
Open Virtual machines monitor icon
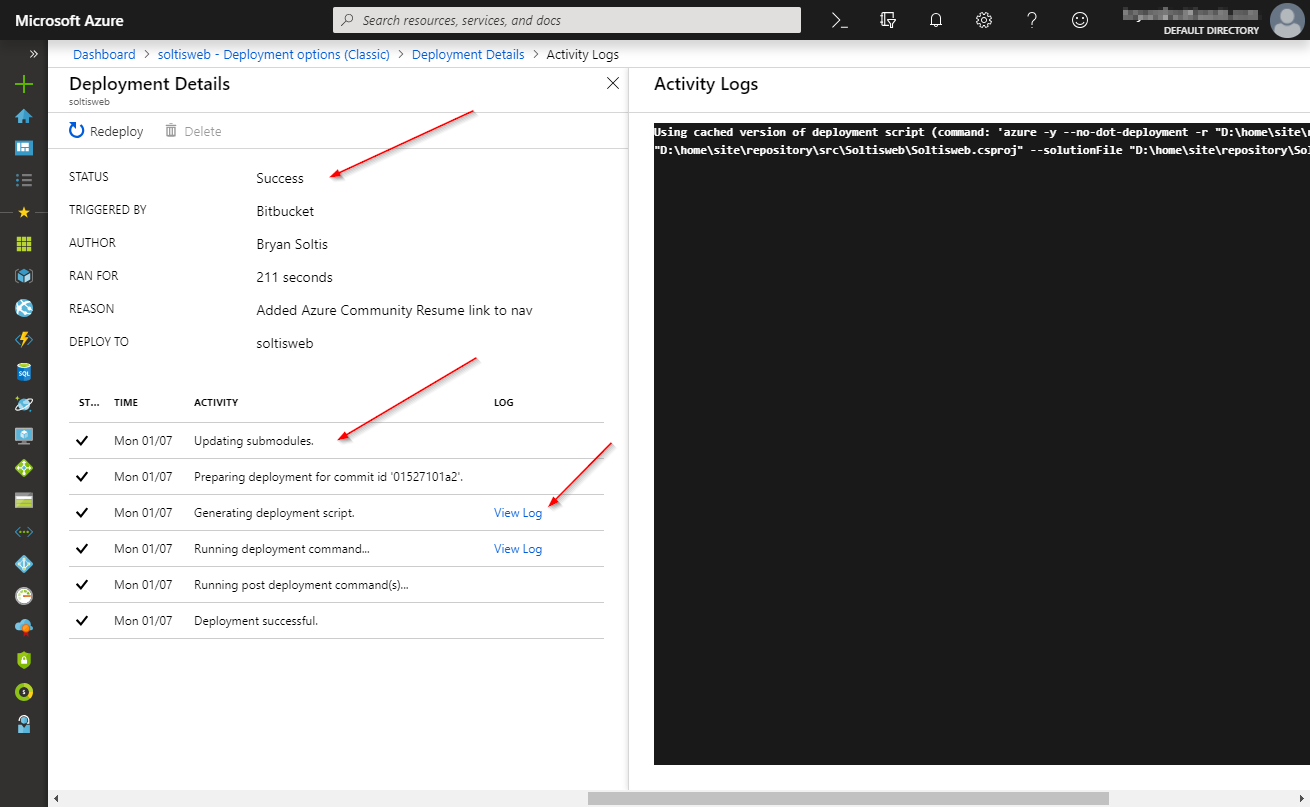(23, 435)
